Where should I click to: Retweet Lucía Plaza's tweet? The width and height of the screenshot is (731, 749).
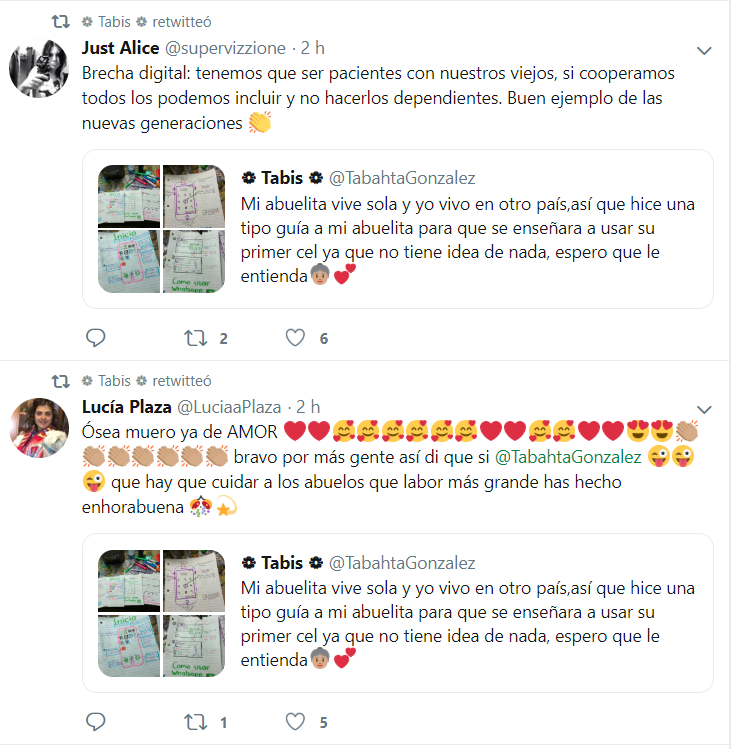coord(196,722)
